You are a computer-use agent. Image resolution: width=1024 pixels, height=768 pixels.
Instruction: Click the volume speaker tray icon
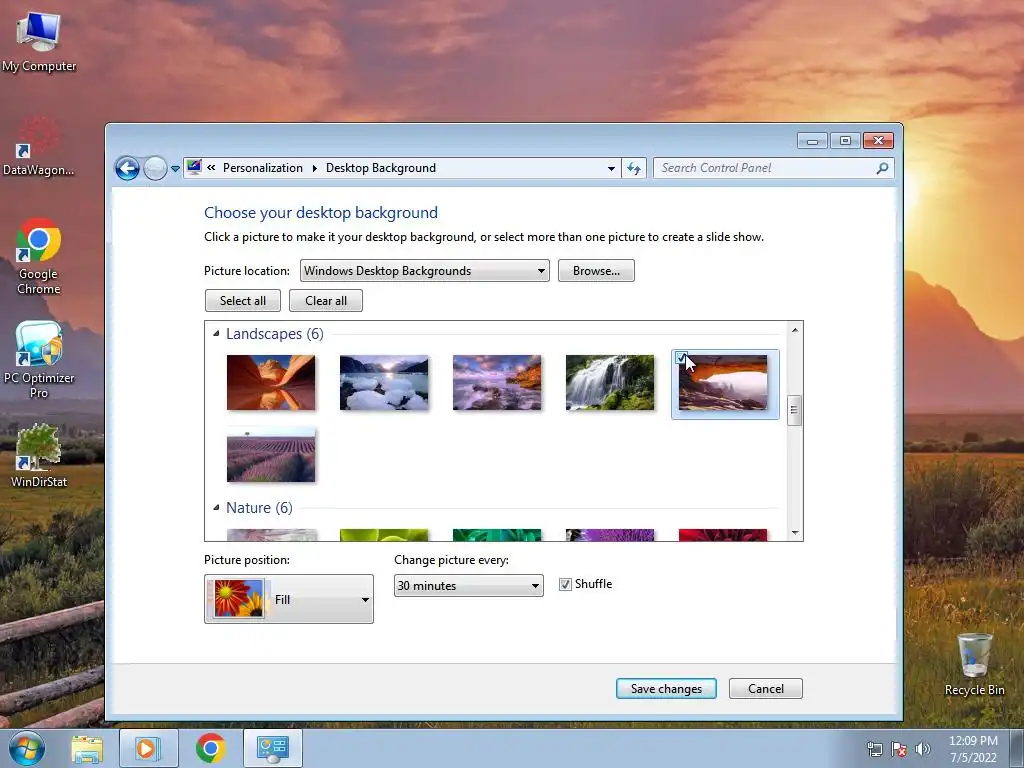[x=923, y=749]
